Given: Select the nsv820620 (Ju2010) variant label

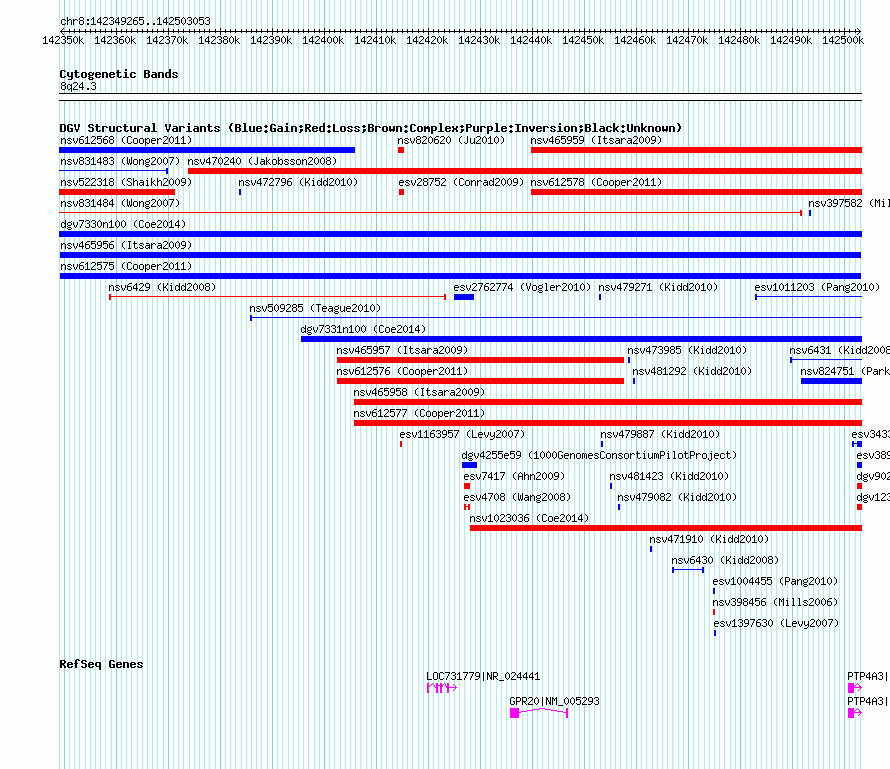Looking at the screenshot, I should tap(451, 140).
